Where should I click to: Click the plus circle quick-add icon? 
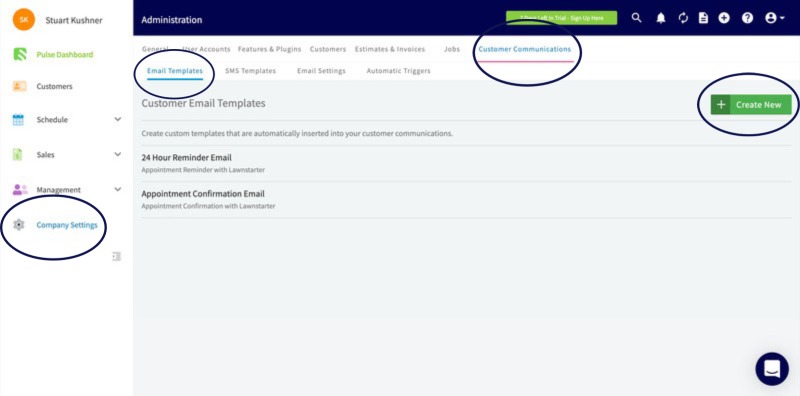[724, 18]
